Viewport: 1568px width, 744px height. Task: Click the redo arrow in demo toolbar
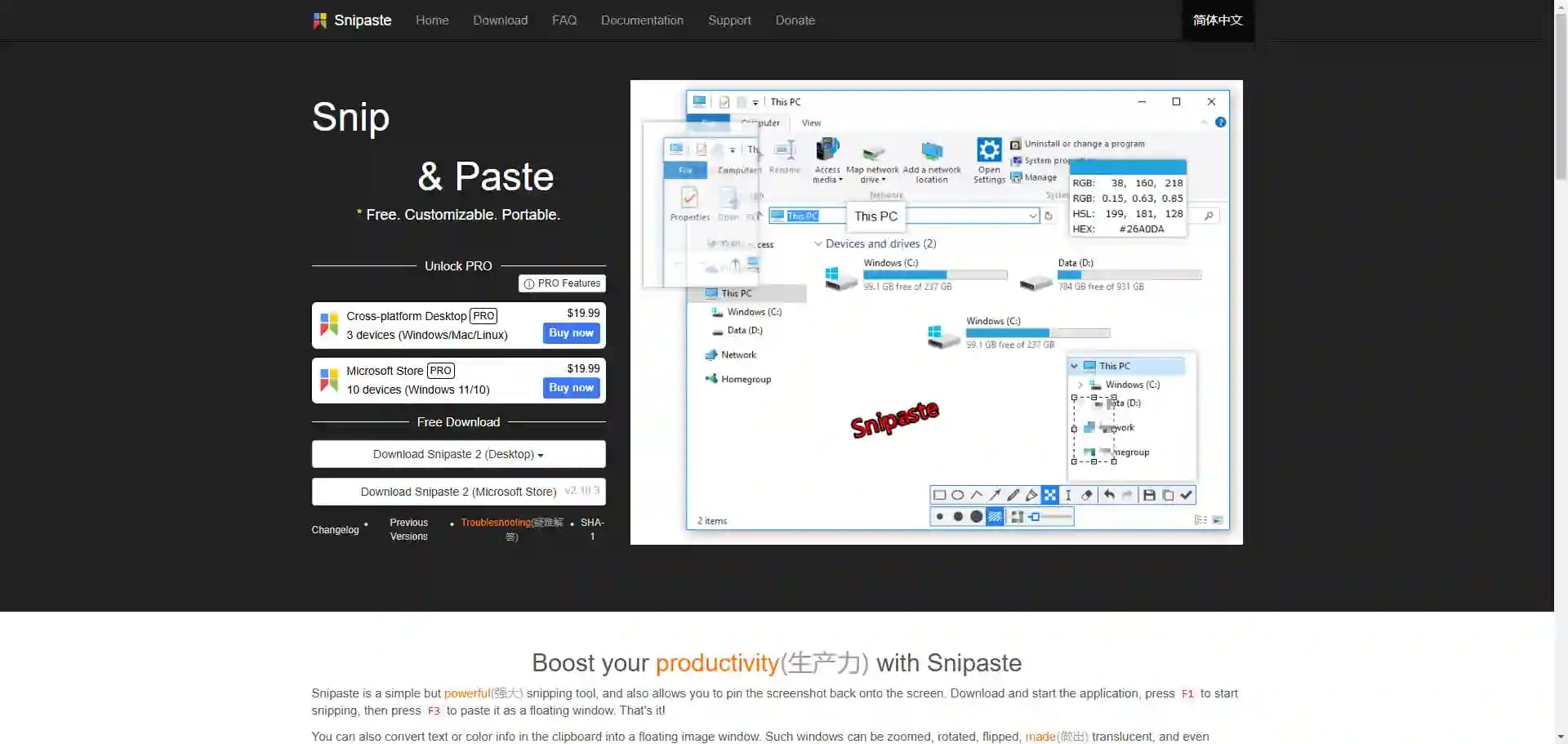[1128, 495]
